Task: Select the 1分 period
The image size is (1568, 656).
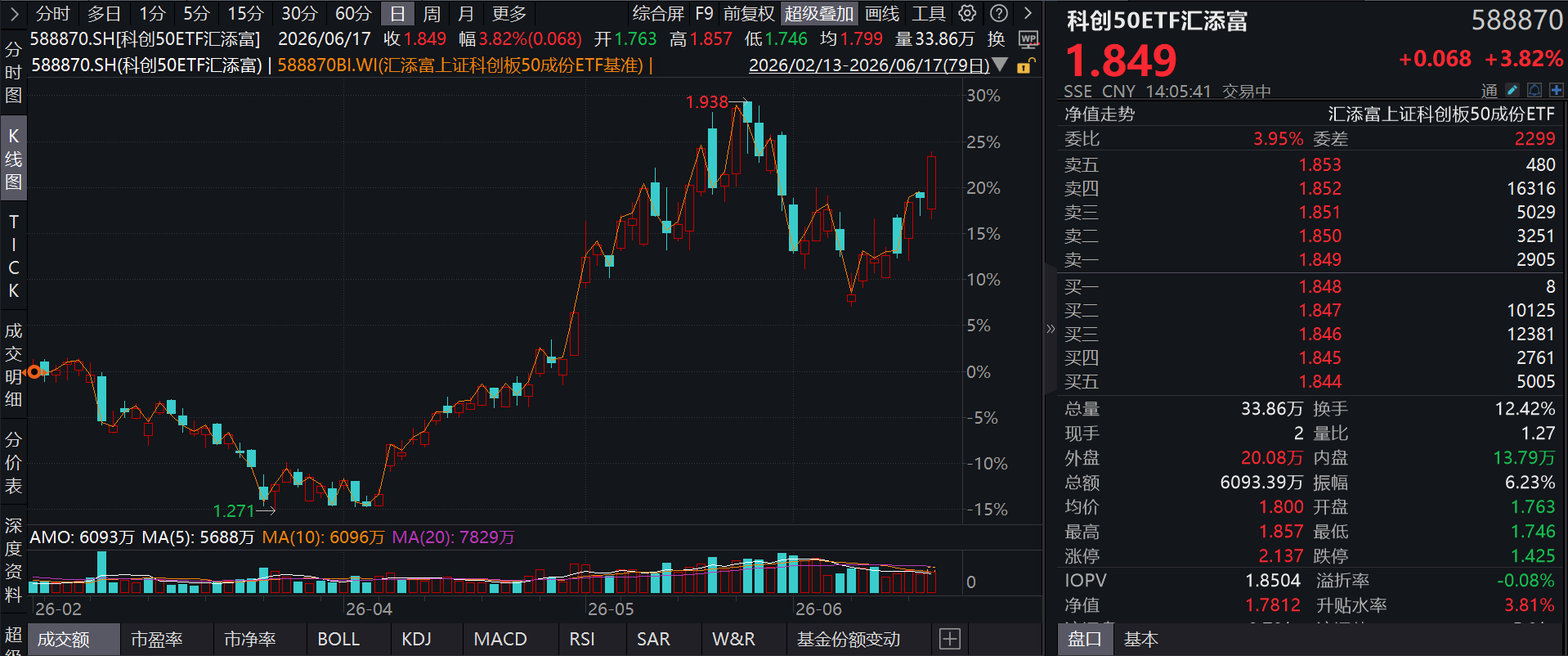Action: 152,14
